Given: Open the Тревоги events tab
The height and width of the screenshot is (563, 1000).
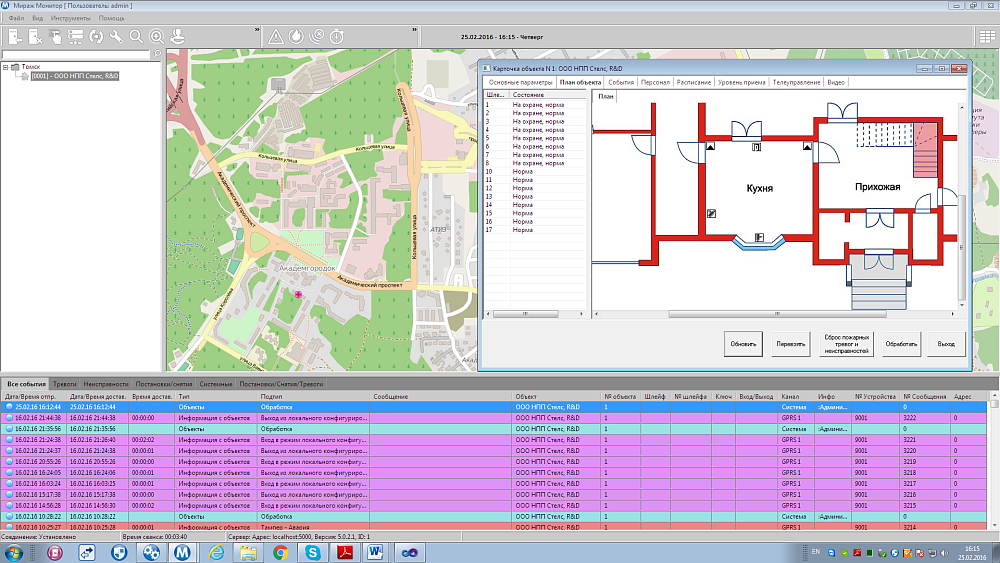Looking at the screenshot, I should point(64,384).
